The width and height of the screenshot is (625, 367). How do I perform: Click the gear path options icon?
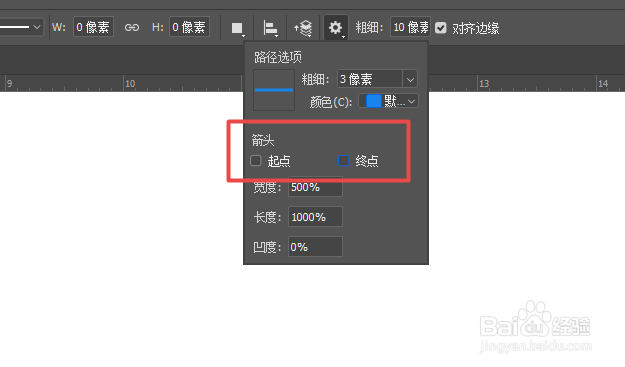336,27
